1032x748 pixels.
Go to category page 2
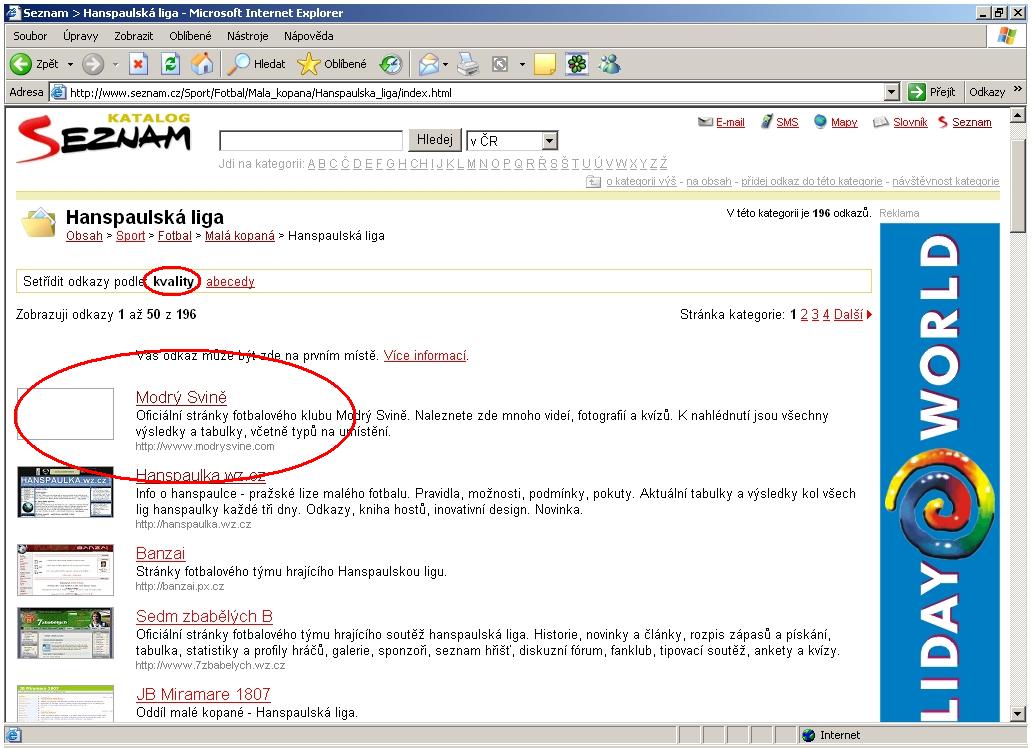click(x=804, y=315)
